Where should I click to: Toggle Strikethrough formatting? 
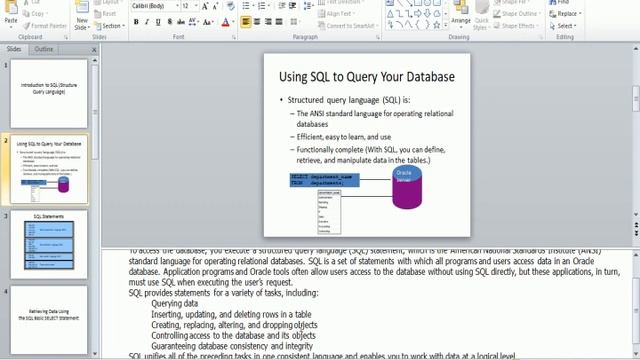pos(181,22)
